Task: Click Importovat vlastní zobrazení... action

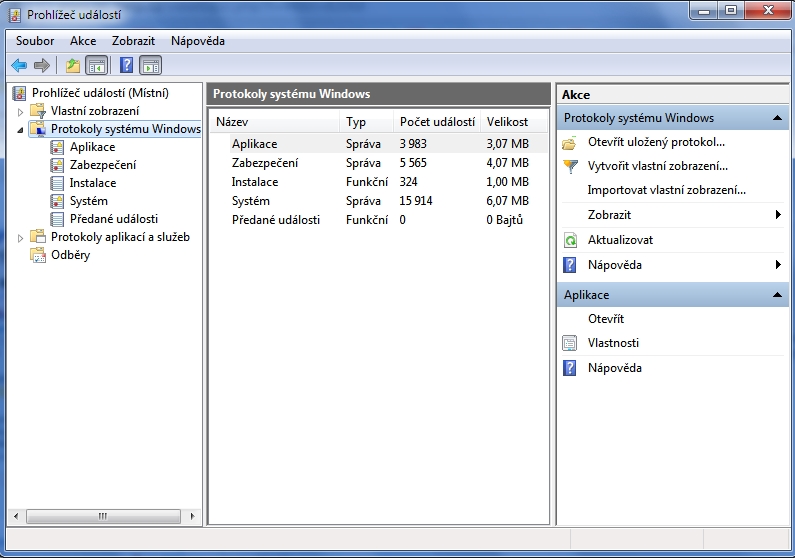Action: click(x=667, y=190)
